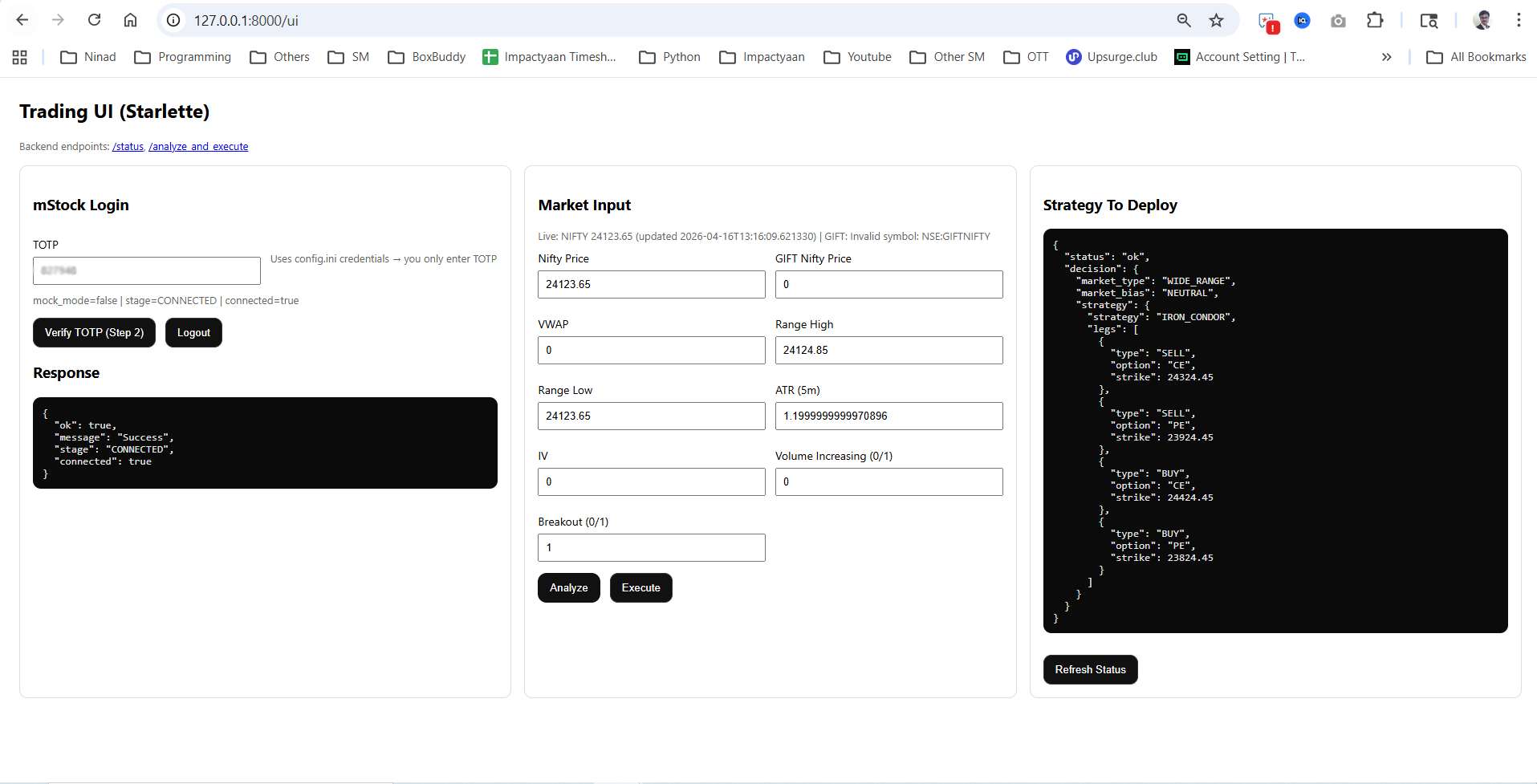The width and height of the screenshot is (1537, 784).
Task: Take a screenshot with the camera extension icon
Action: pyautogui.click(x=1338, y=20)
